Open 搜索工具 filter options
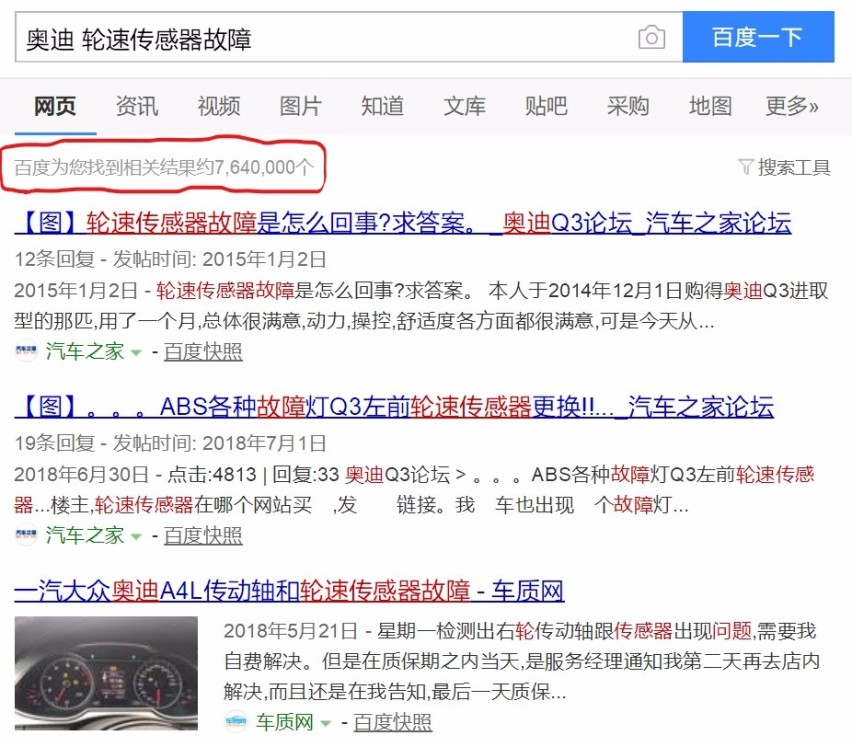The height and width of the screenshot is (747, 852). tap(794, 167)
